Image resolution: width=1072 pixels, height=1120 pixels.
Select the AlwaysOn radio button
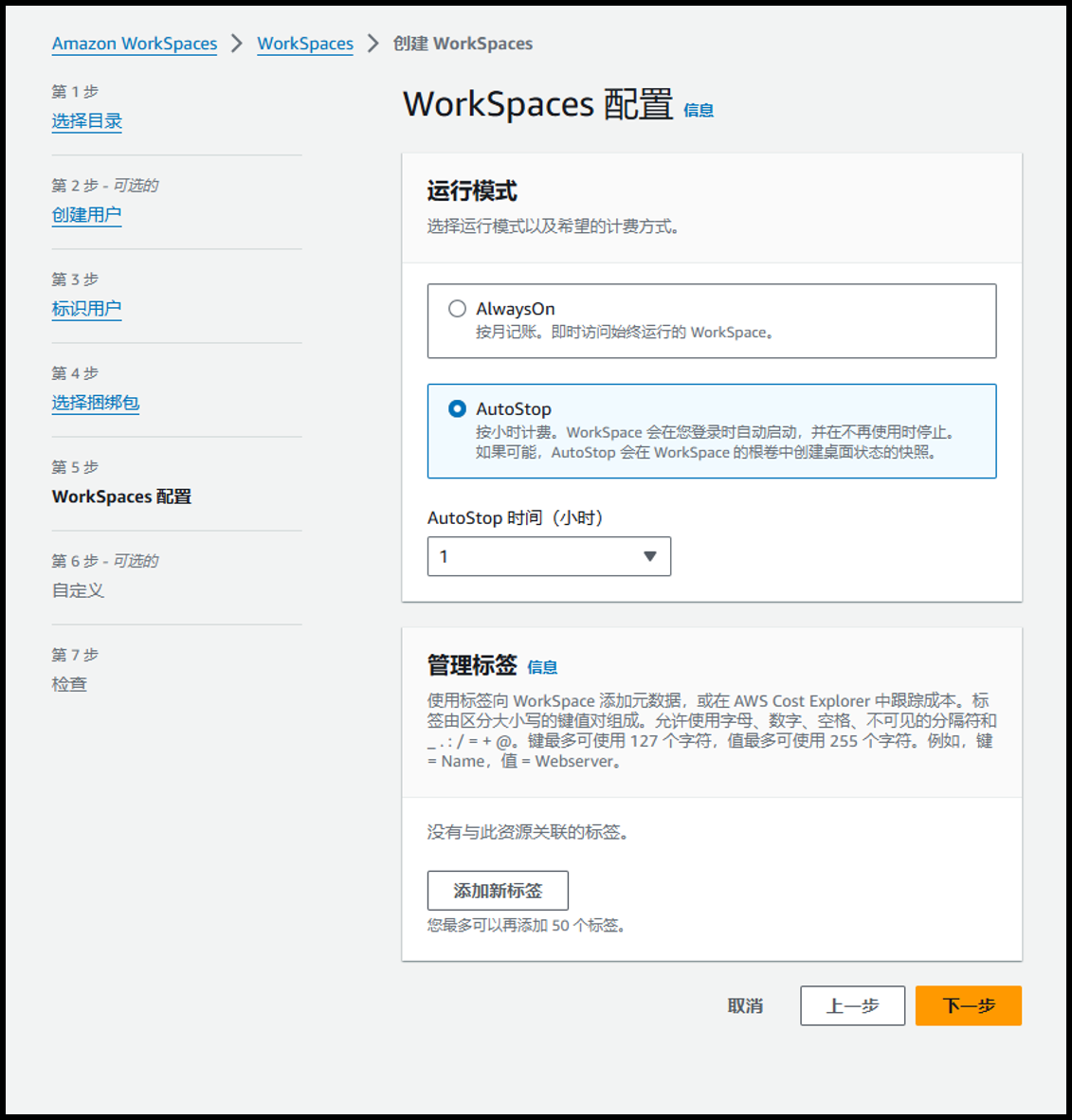[457, 309]
